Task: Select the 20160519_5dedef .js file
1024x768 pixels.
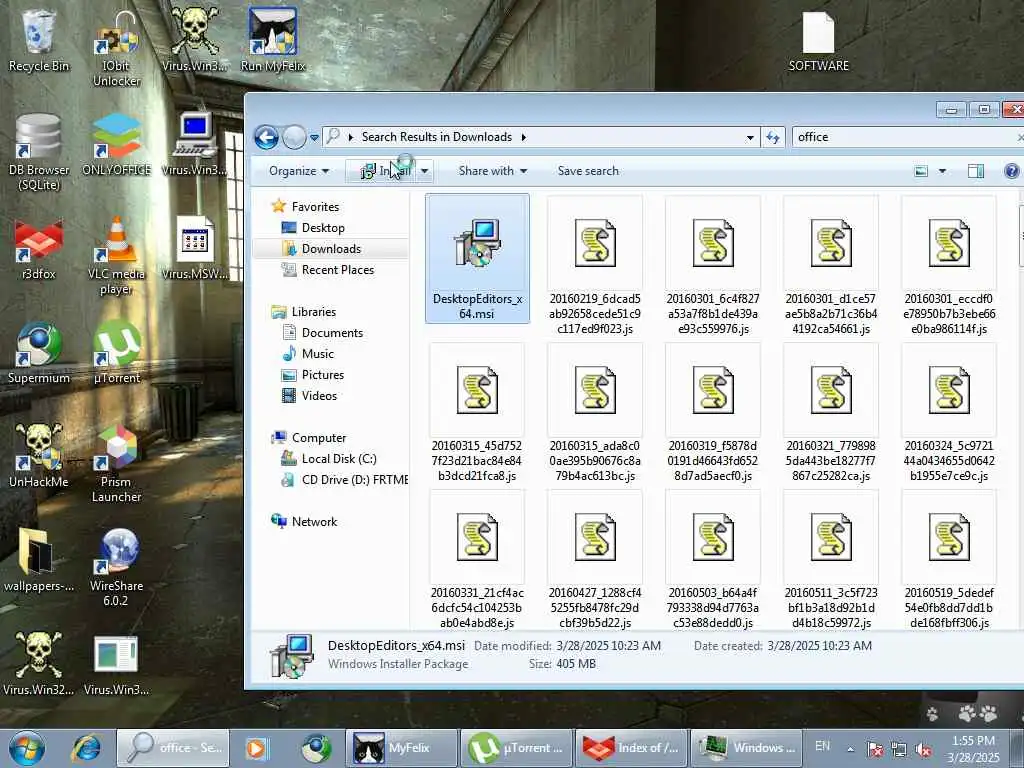Action: 949,560
